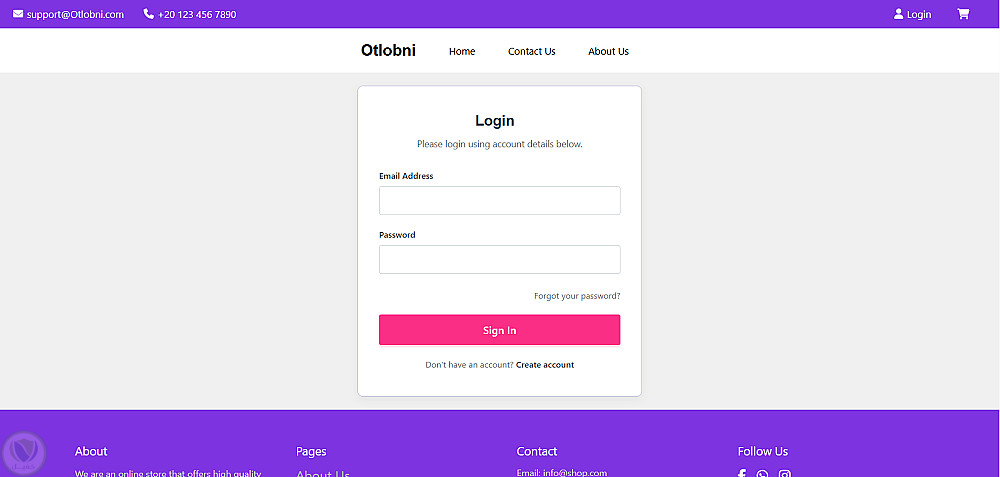Image resolution: width=1000 pixels, height=477 pixels.
Task: Navigate to About Us in navbar
Action: [x=608, y=51]
